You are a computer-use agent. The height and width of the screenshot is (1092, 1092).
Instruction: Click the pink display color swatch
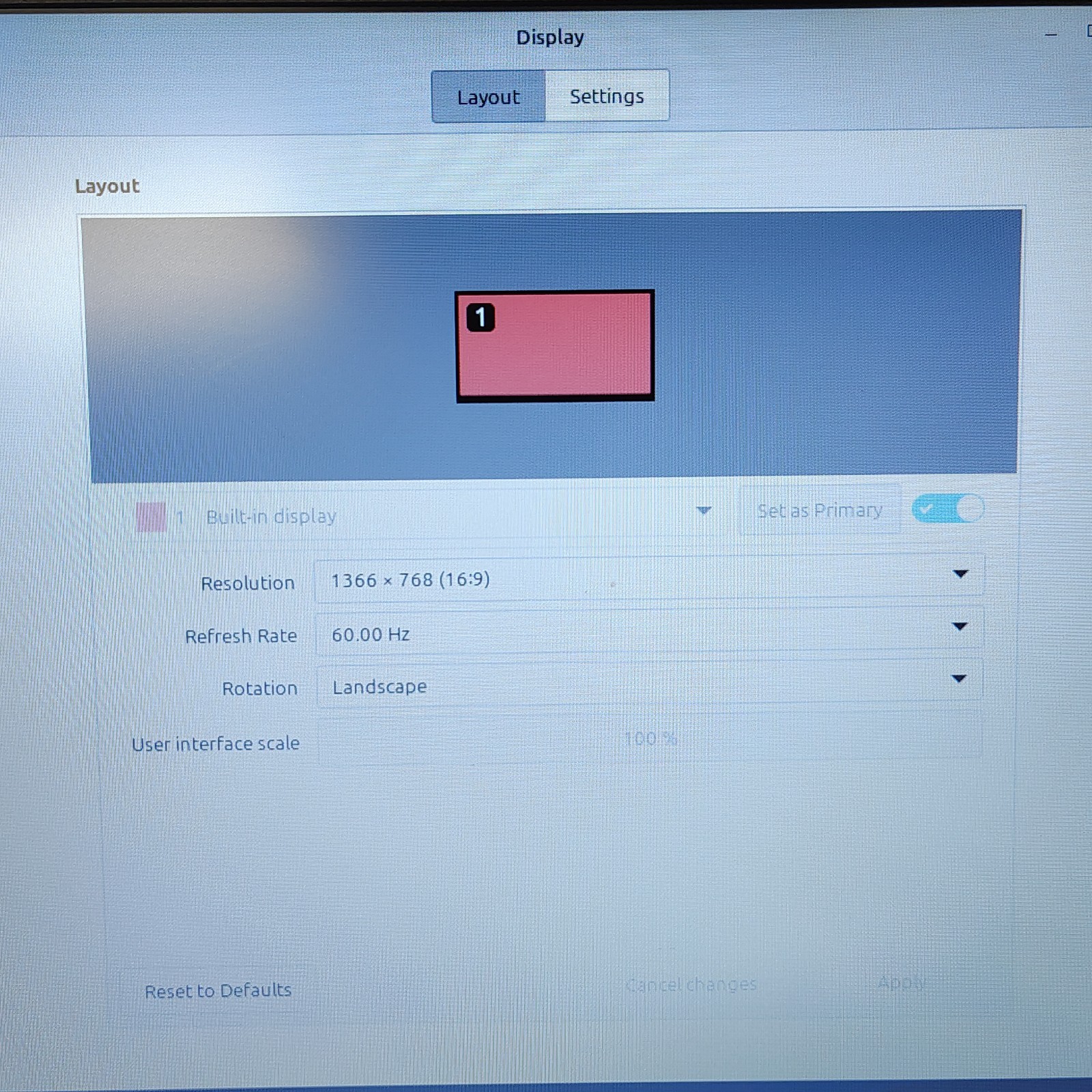click(151, 517)
